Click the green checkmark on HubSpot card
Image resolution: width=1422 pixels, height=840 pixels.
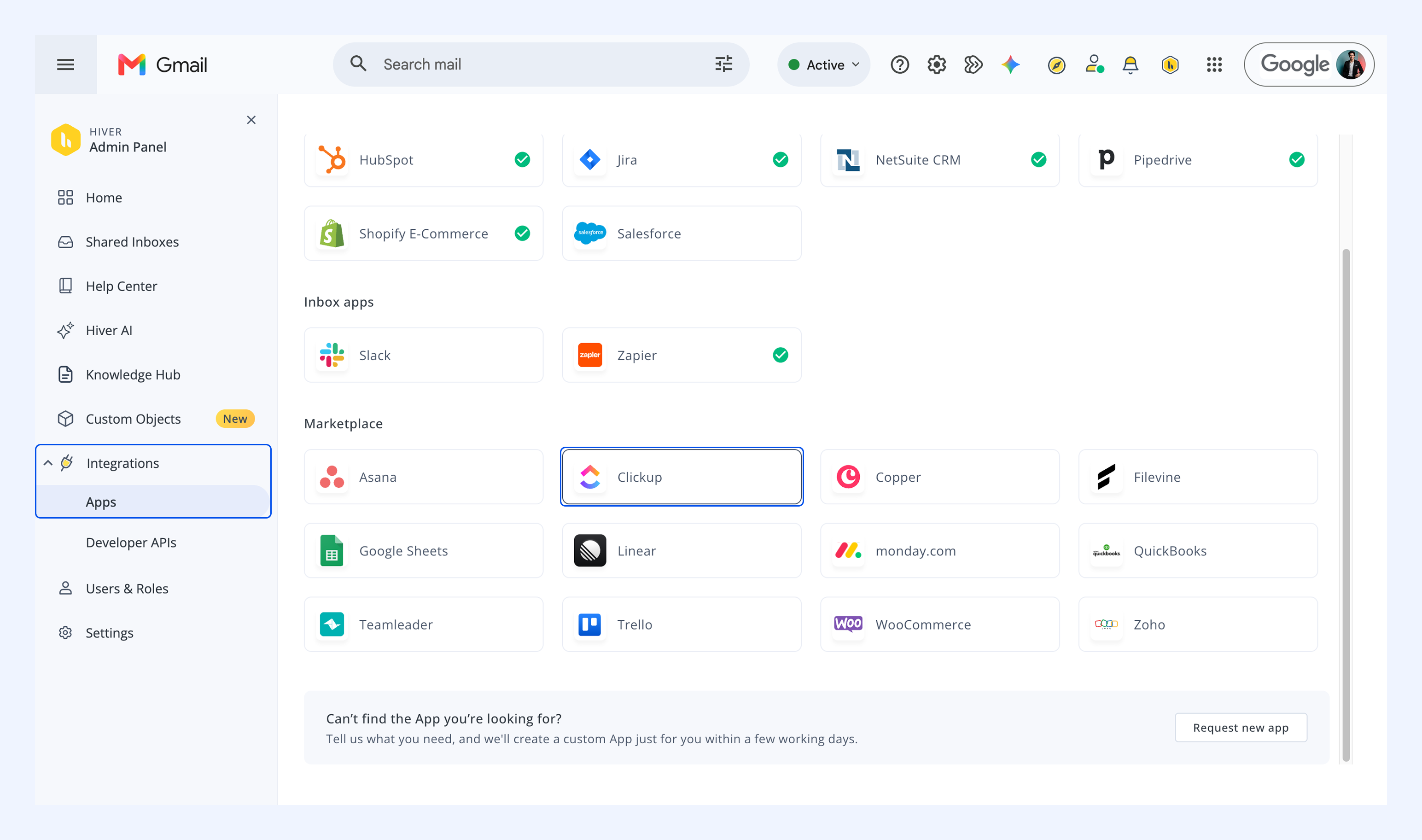coord(522,160)
